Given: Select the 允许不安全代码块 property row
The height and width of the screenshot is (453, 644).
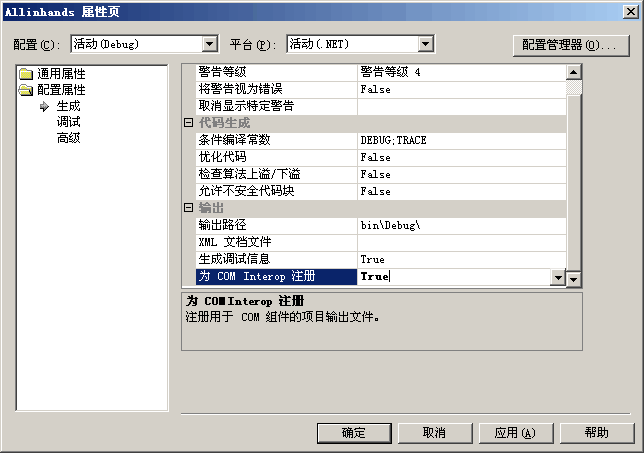Looking at the screenshot, I should tap(276, 191).
